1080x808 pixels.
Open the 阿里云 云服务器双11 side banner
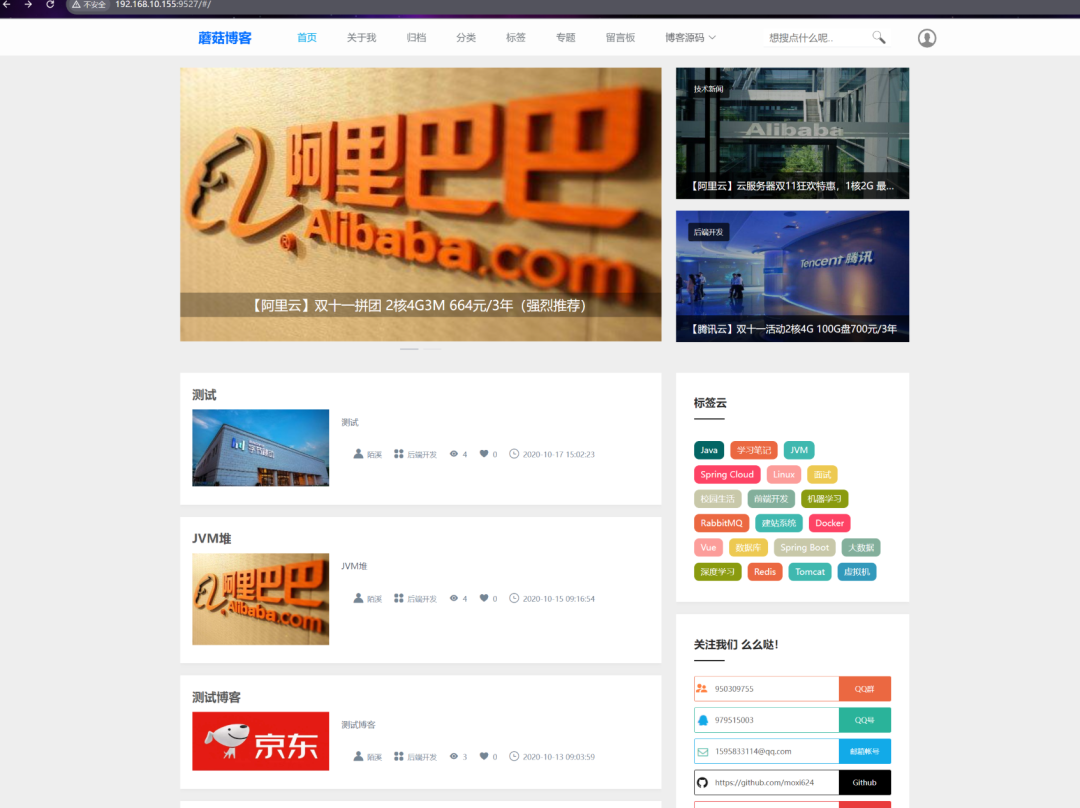pyautogui.click(x=792, y=133)
